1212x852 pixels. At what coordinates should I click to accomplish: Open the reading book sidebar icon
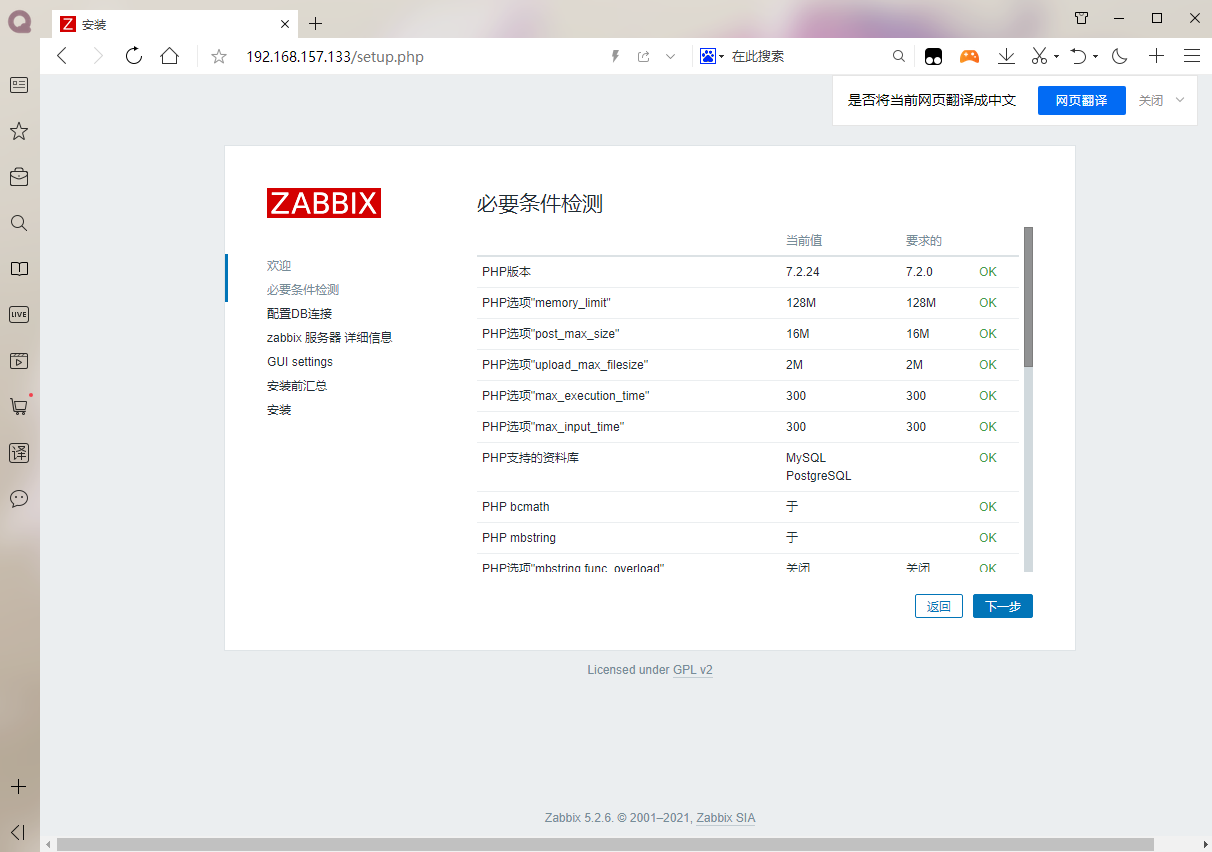19,269
